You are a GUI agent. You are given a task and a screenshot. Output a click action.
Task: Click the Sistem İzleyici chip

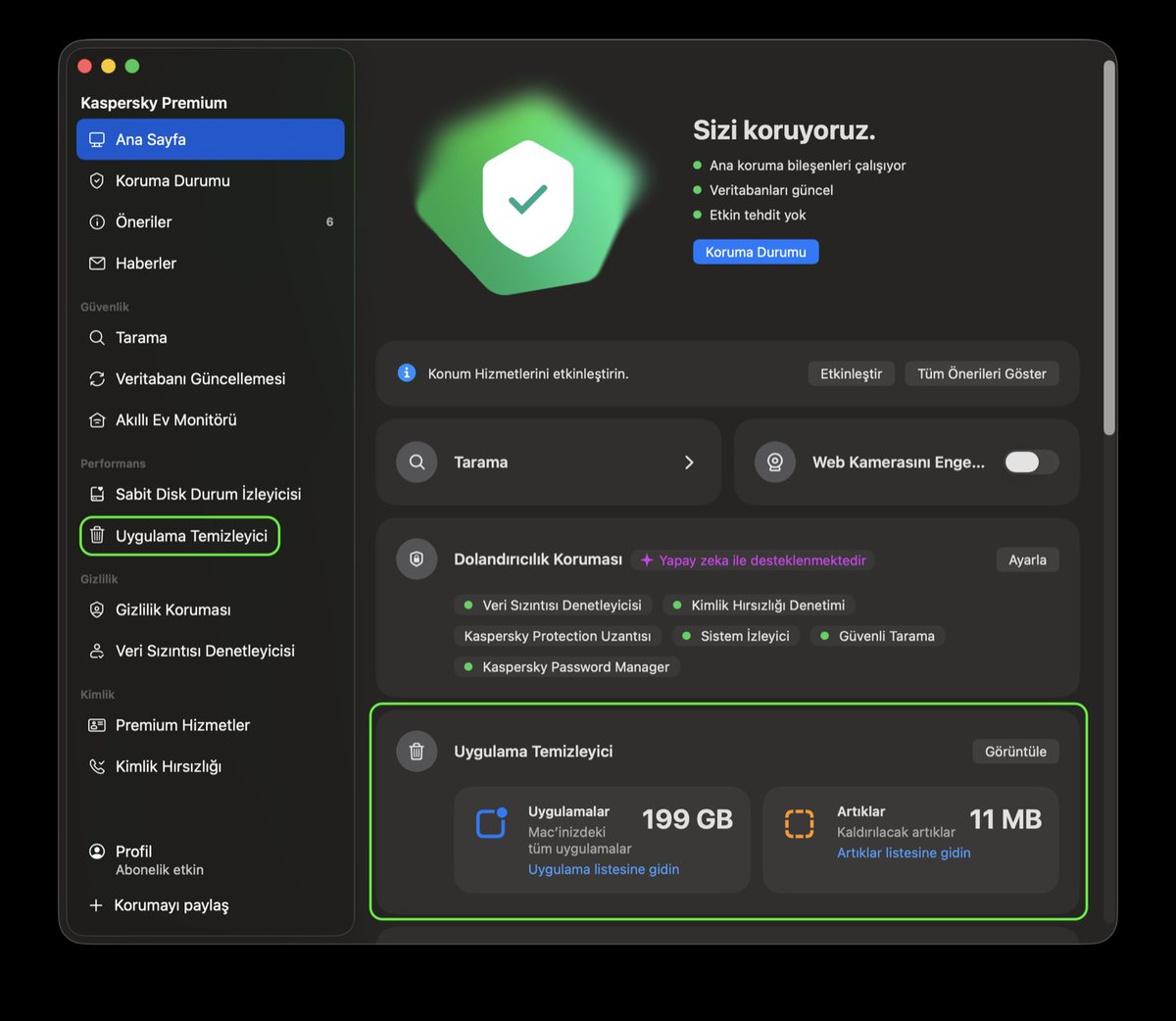click(736, 636)
